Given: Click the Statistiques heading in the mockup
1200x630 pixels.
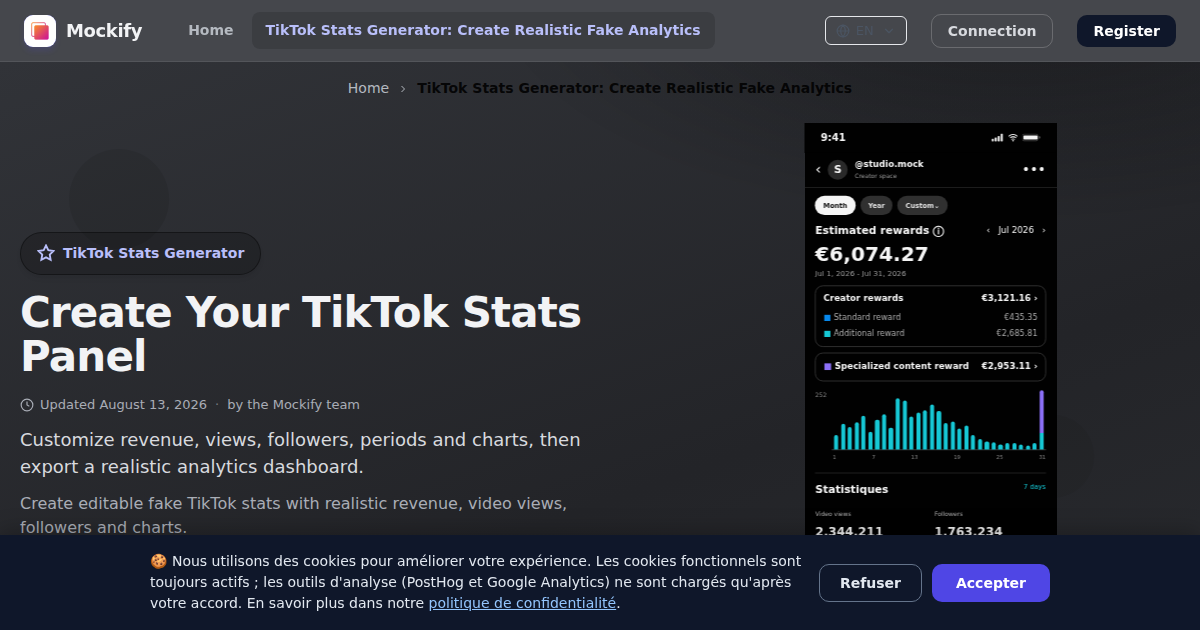Looking at the screenshot, I should (x=851, y=489).
